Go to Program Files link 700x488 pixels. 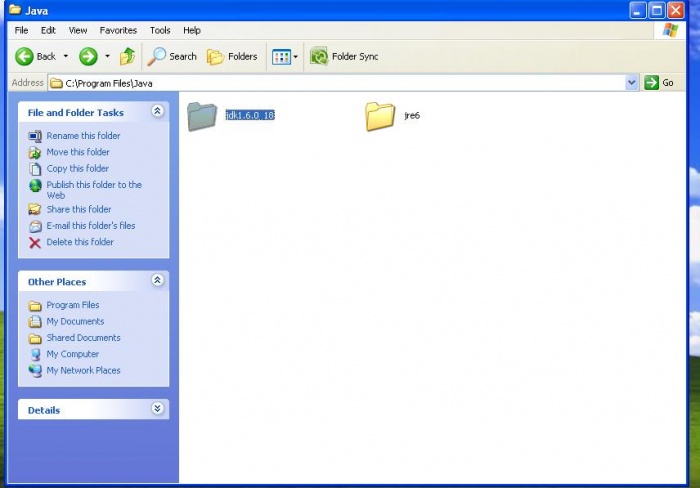[73, 305]
